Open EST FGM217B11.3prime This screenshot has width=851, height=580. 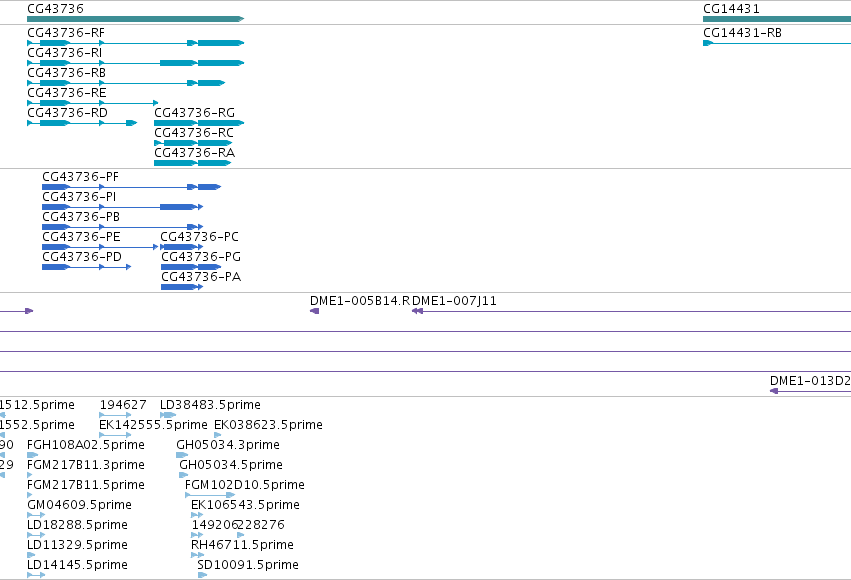click(x=30, y=476)
